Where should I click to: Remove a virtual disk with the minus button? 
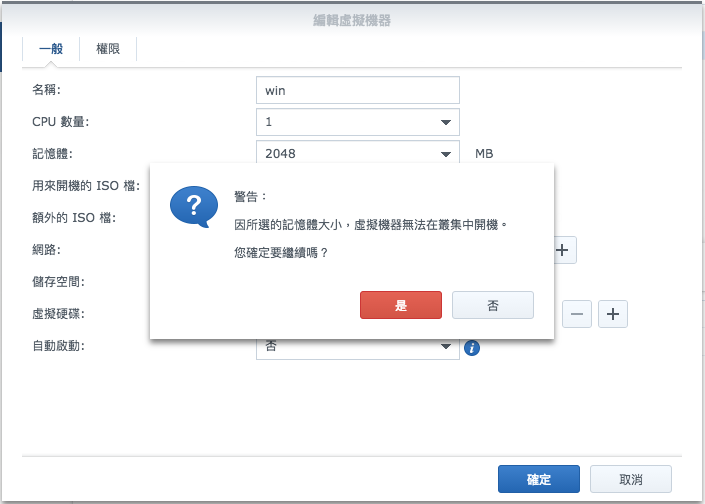pos(577,314)
